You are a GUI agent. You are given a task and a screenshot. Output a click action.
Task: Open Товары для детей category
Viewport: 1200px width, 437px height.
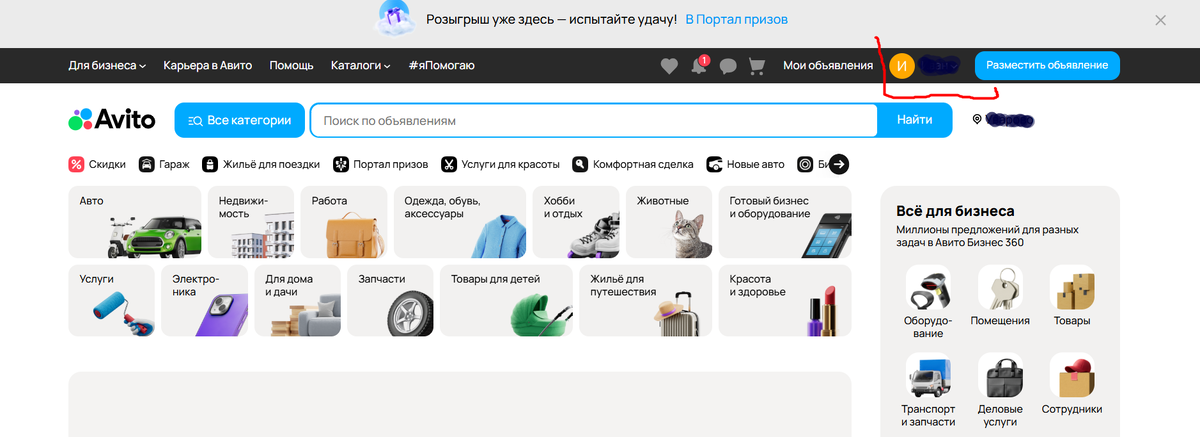[x=506, y=300]
